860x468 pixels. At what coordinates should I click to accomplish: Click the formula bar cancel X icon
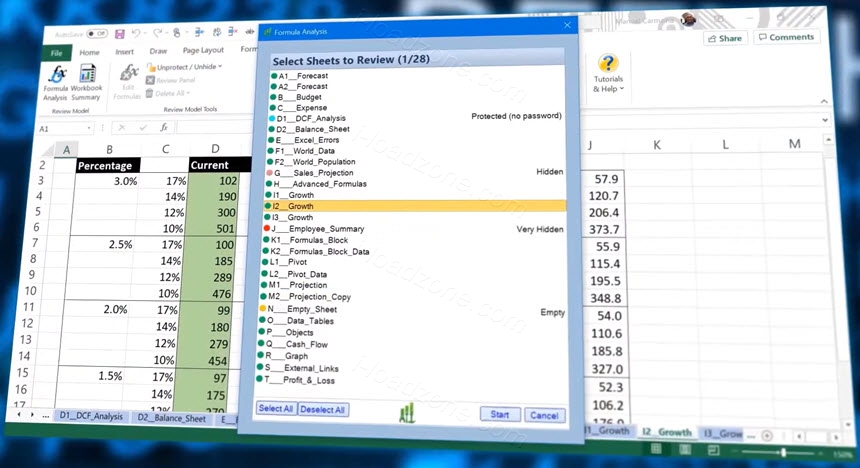[x=122, y=128]
